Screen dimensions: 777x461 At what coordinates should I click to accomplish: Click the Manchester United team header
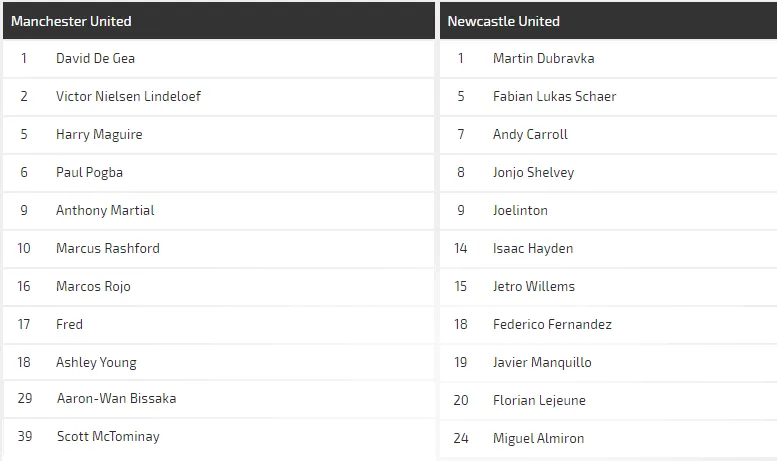point(71,21)
